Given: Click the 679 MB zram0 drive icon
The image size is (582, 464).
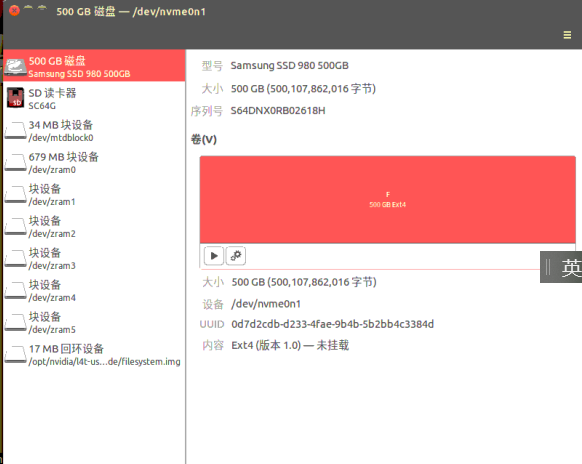Looking at the screenshot, I should pyautogui.click(x=16, y=163).
